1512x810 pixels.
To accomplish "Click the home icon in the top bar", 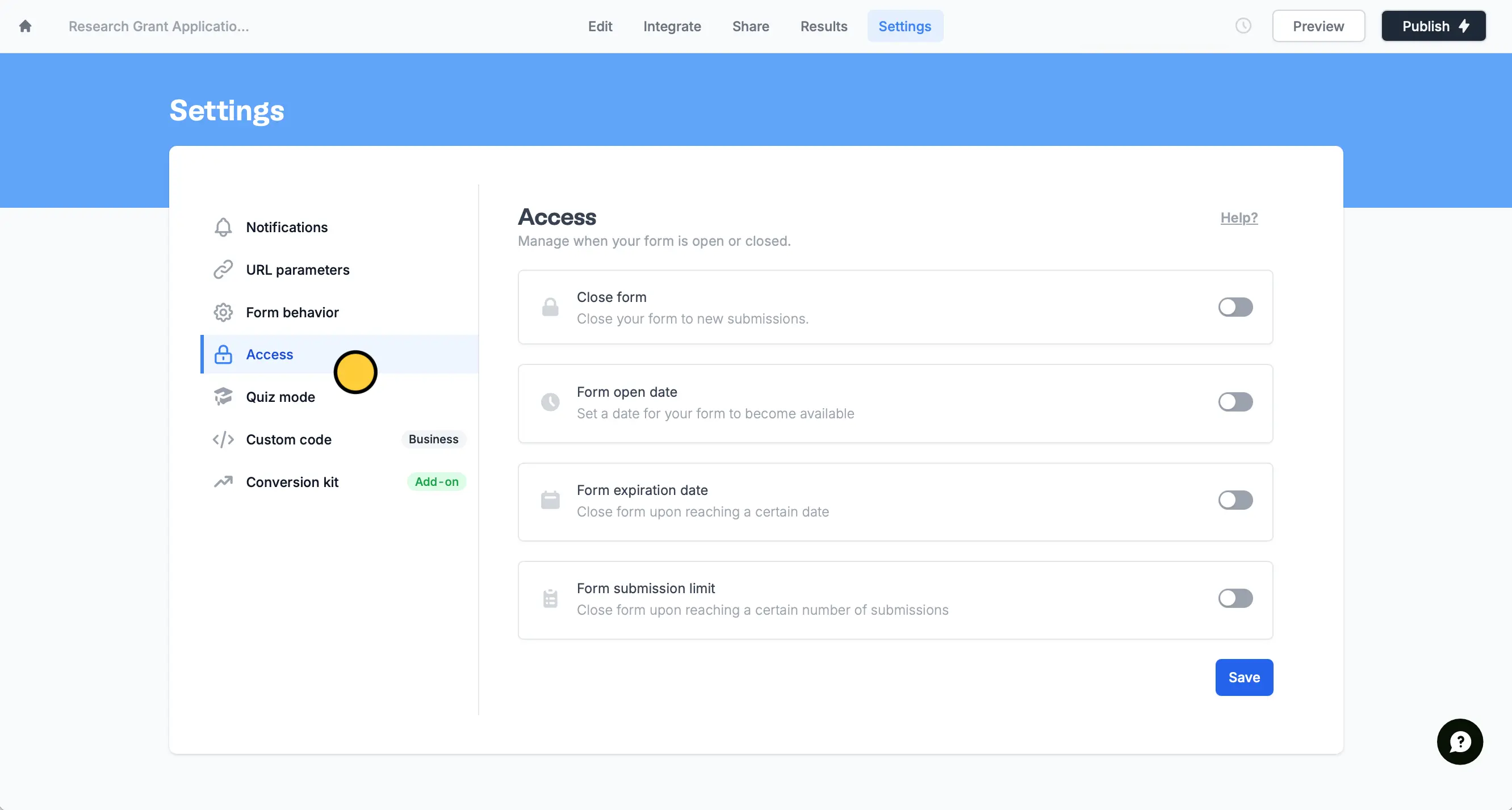I will 26,26.
